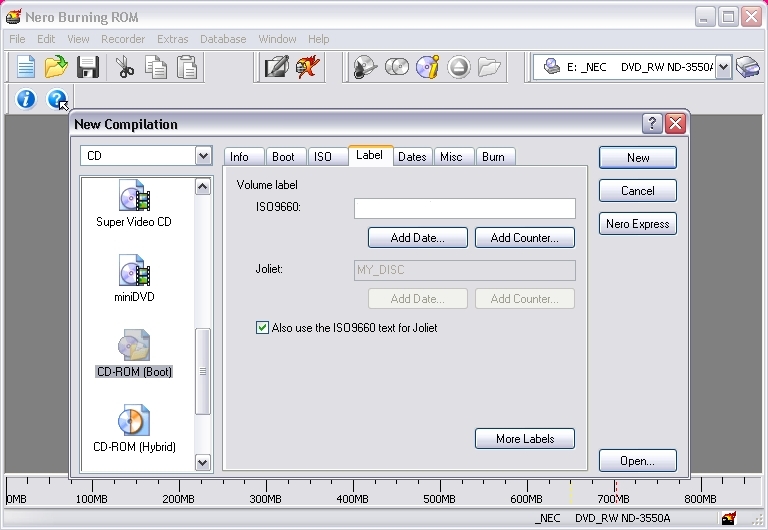Click the blue Info 'i' icon
Image resolution: width=768 pixels, height=530 pixels.
[26, 98]
